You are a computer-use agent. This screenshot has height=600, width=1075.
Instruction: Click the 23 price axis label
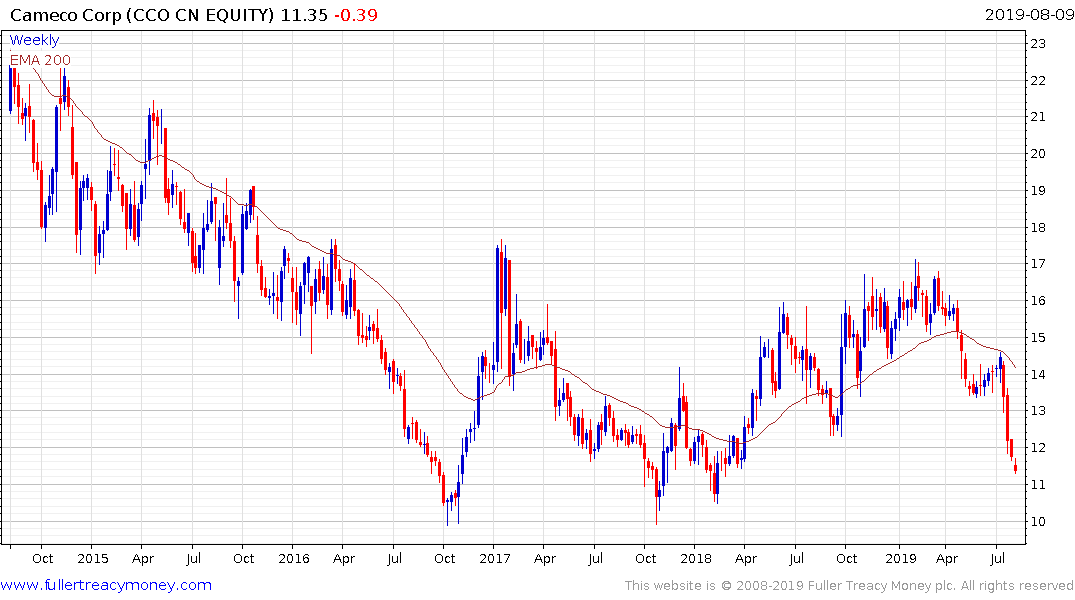(x=1038, y=43)
